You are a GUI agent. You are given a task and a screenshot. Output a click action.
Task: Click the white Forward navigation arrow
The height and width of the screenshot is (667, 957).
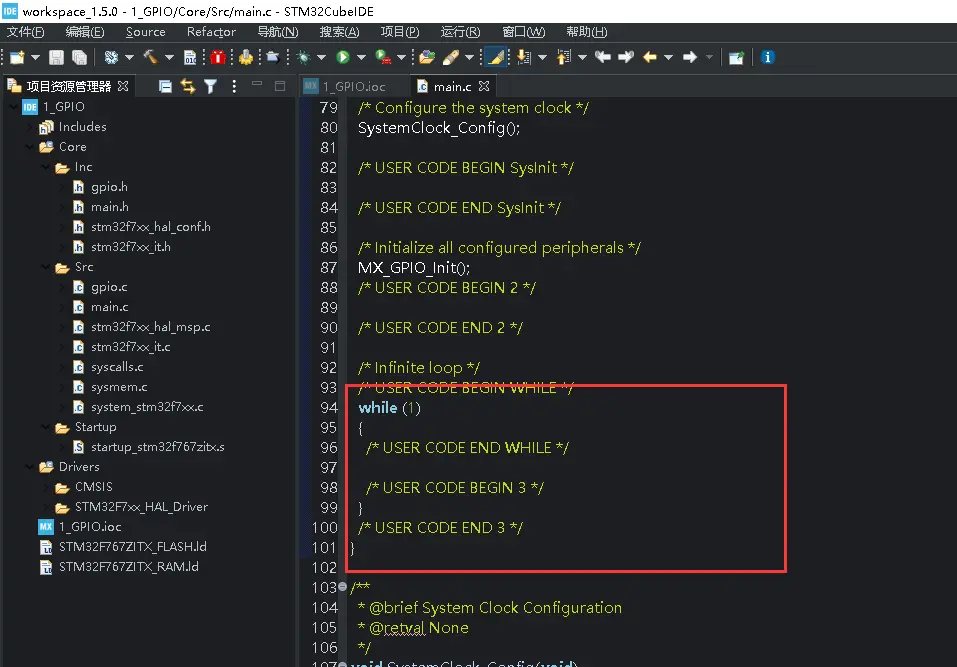(x=690, y=57)
